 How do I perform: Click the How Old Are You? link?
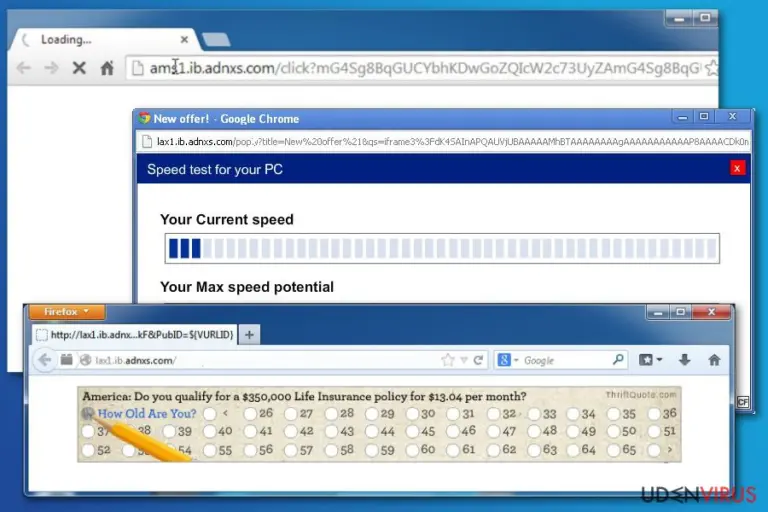[x=147, y=414]
